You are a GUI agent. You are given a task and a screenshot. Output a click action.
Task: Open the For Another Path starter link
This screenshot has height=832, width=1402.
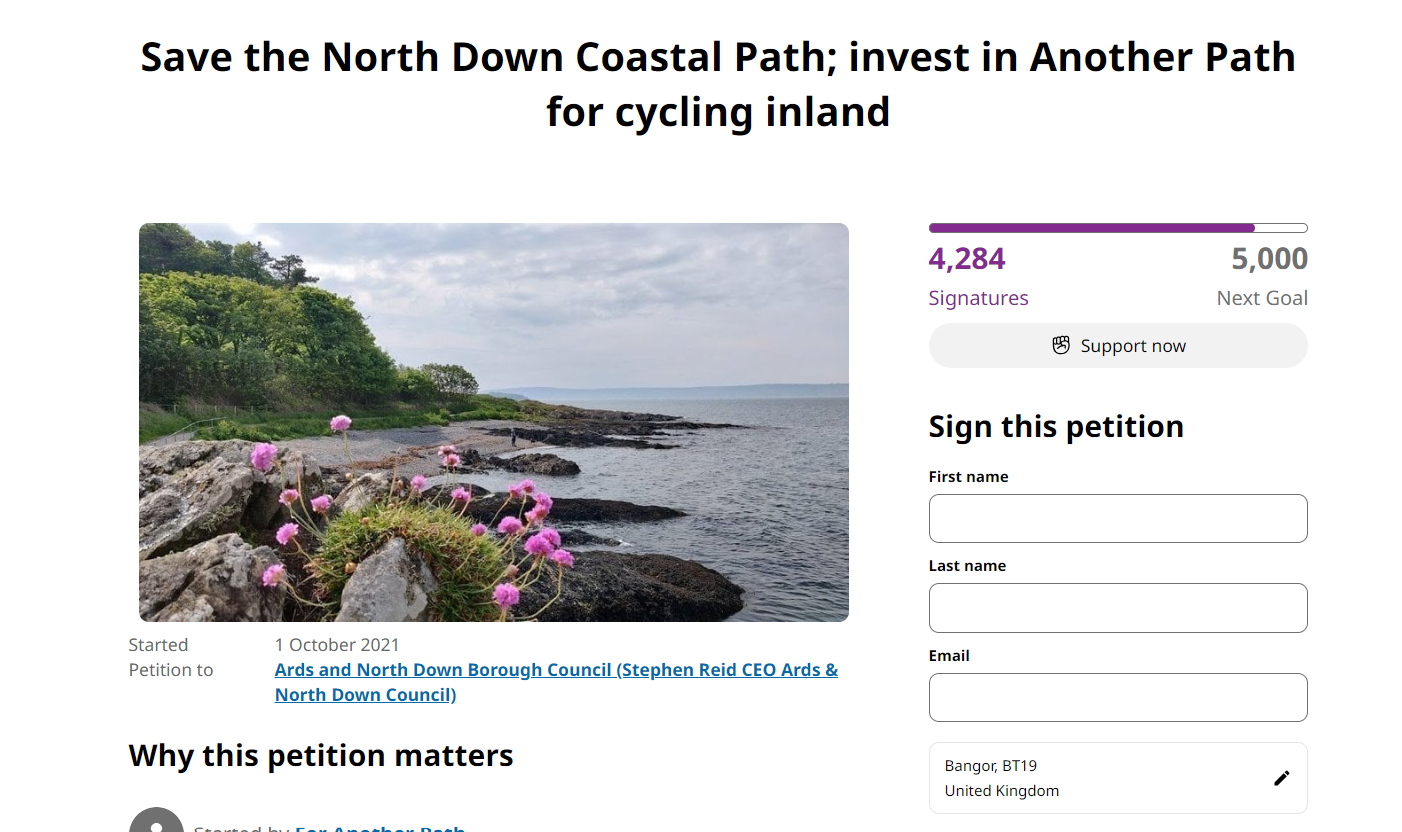pos(380,826)
